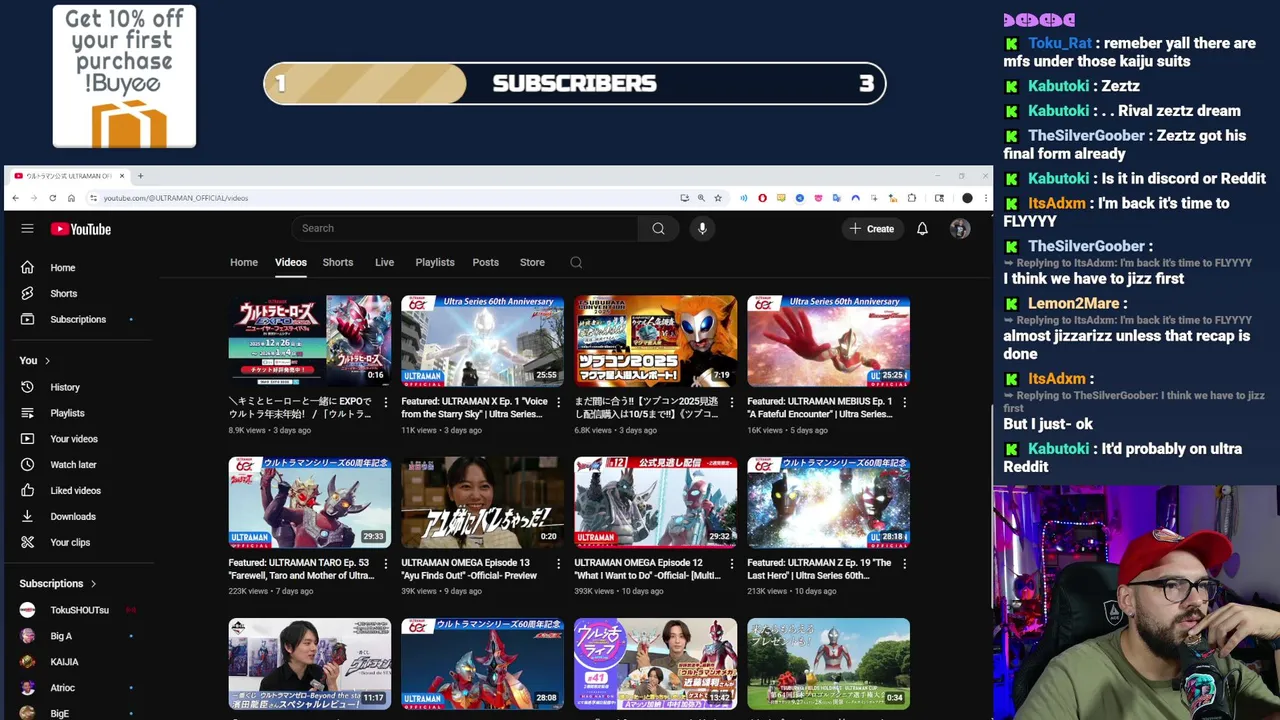Switch to channel Home tab

coord(244,263)
